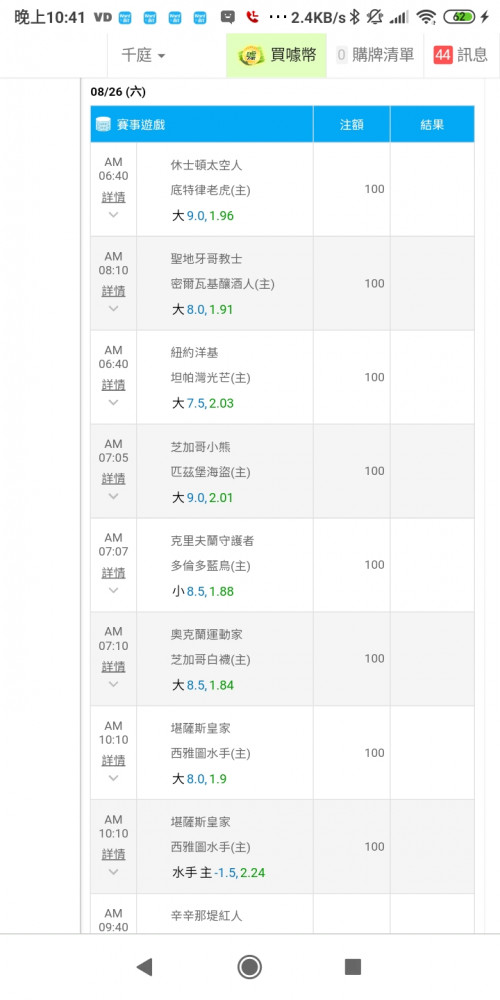Open the 購牌清單 purchase list tab
Viewport: 500px width, 1000px height.
(375, 55)
